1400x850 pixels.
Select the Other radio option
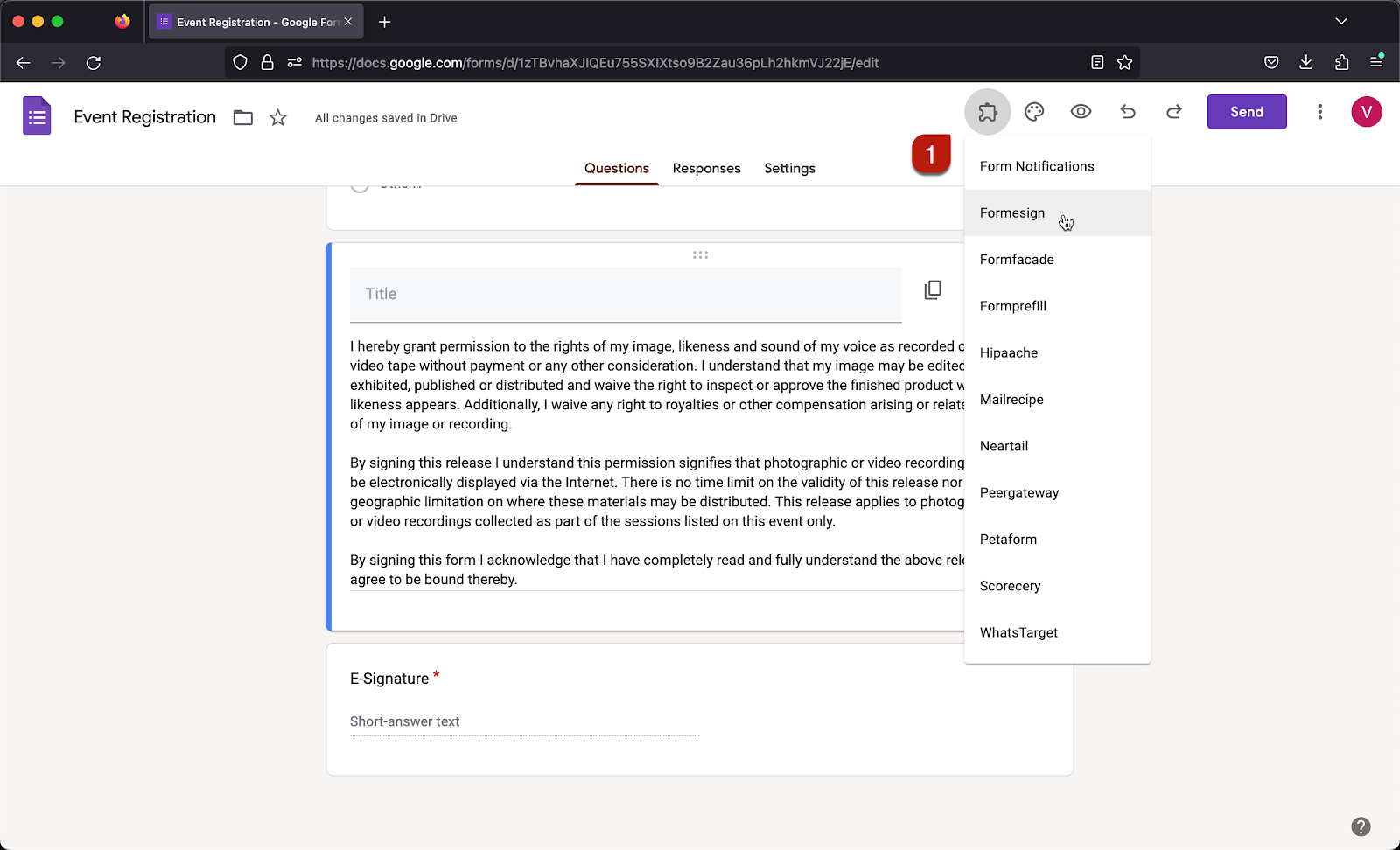[x=359, y=183]
